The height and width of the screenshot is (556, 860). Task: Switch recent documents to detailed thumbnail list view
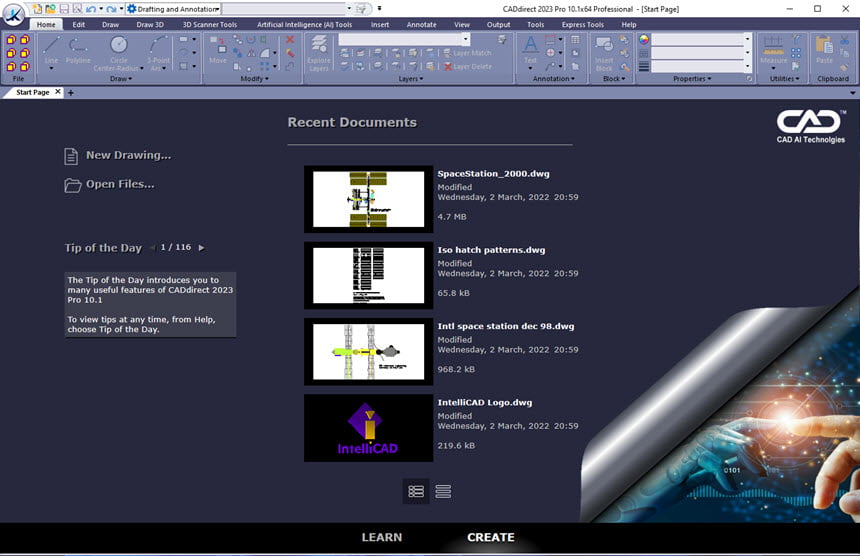click(x=416, y=491)
